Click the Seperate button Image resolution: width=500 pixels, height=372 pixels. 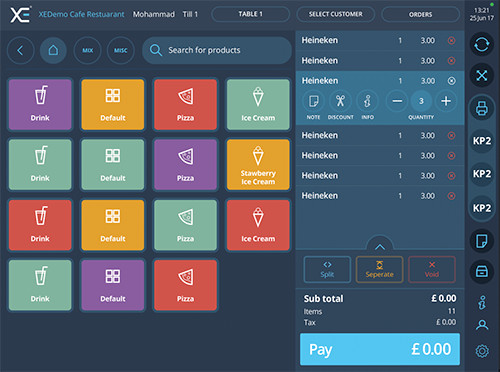(x=380, y=269)
